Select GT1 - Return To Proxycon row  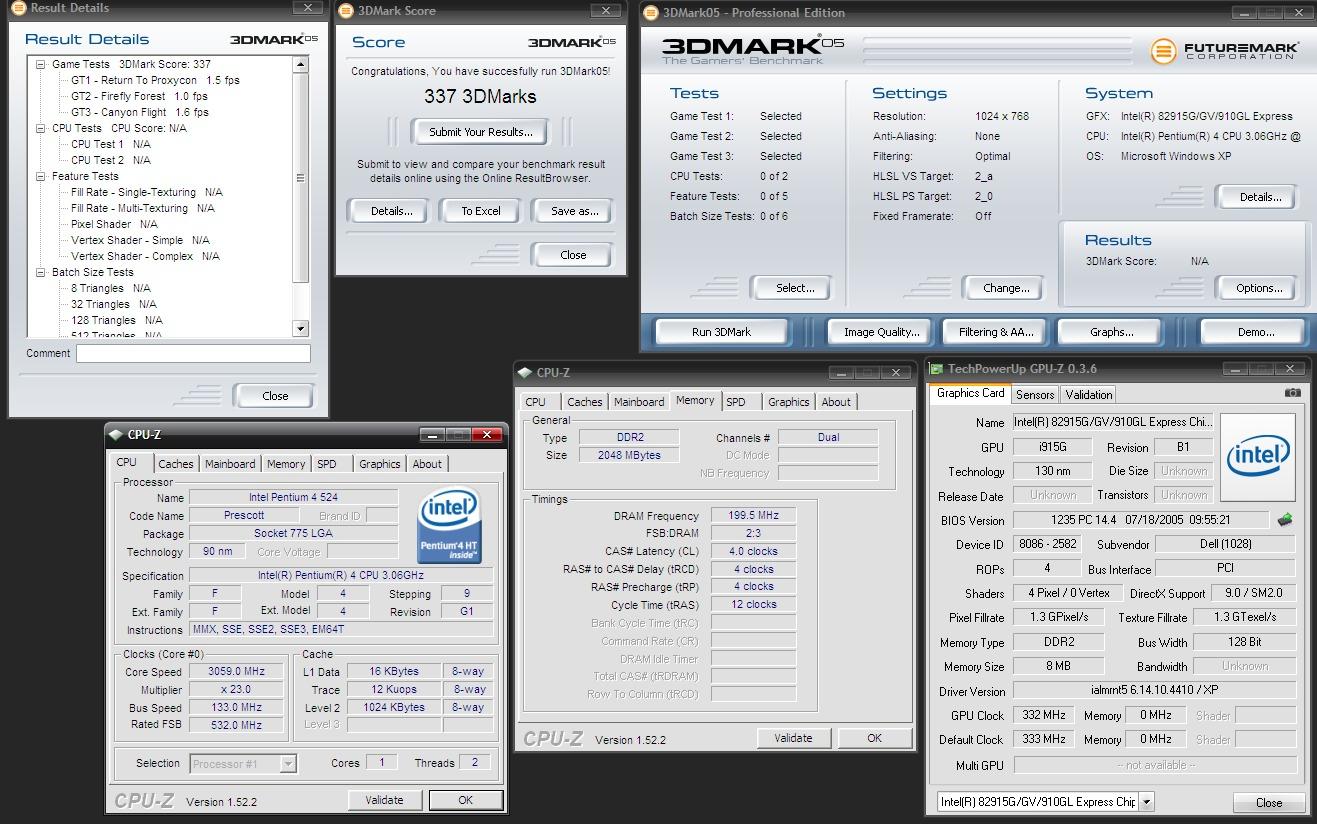click(155, 80)
